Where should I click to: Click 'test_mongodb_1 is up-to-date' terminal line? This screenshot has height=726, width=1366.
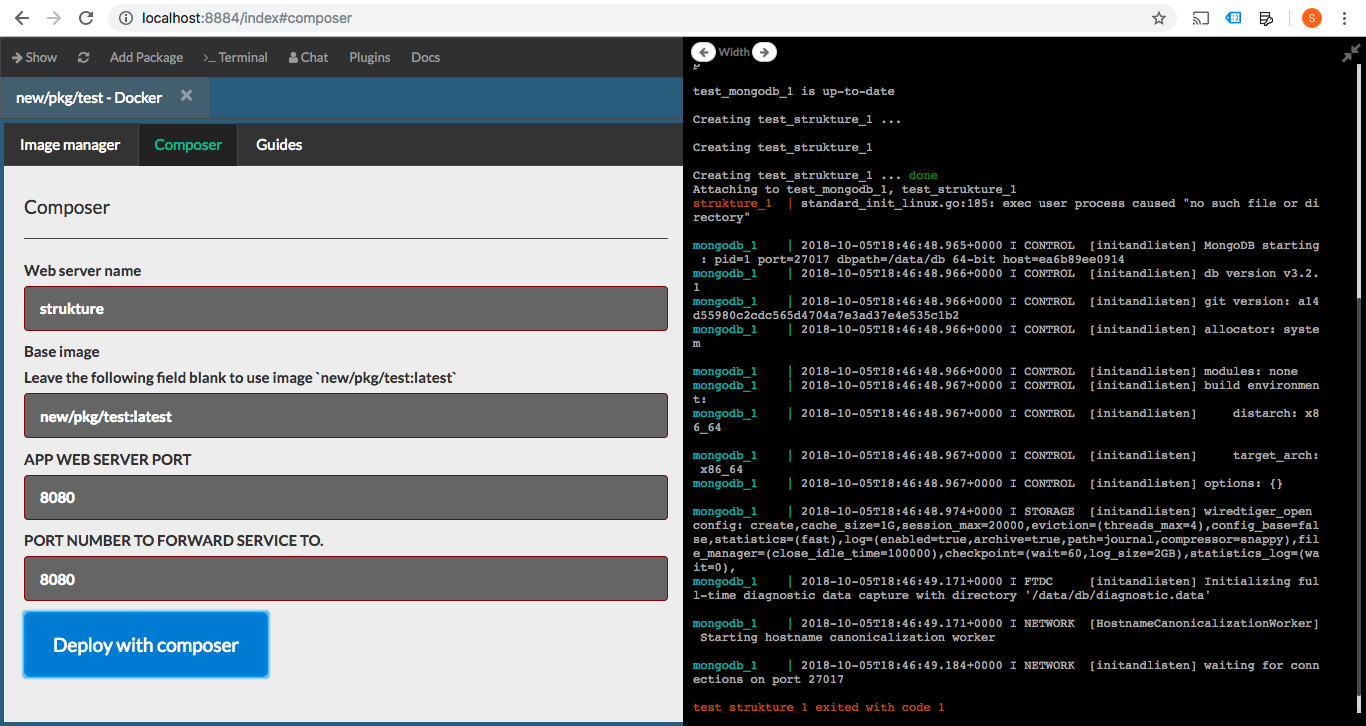(x=794, y=91)
